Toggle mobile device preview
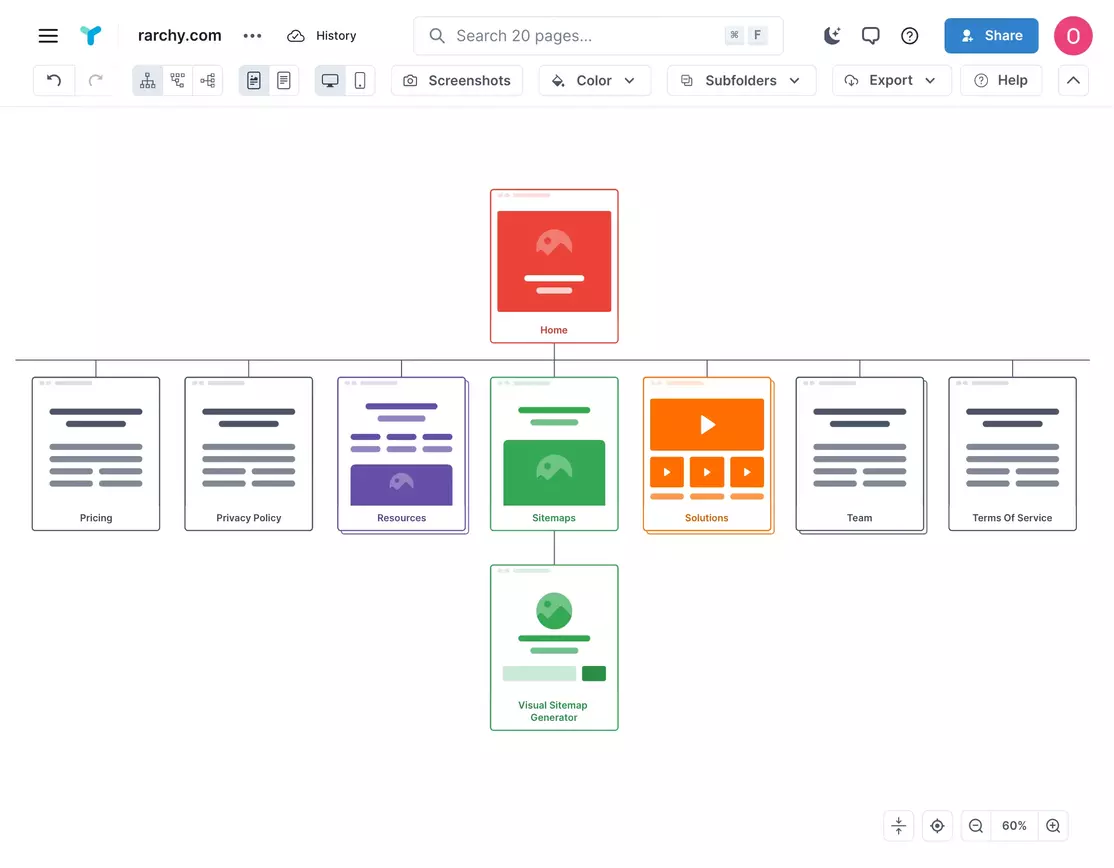1114x868 pixels. [360, 80]
